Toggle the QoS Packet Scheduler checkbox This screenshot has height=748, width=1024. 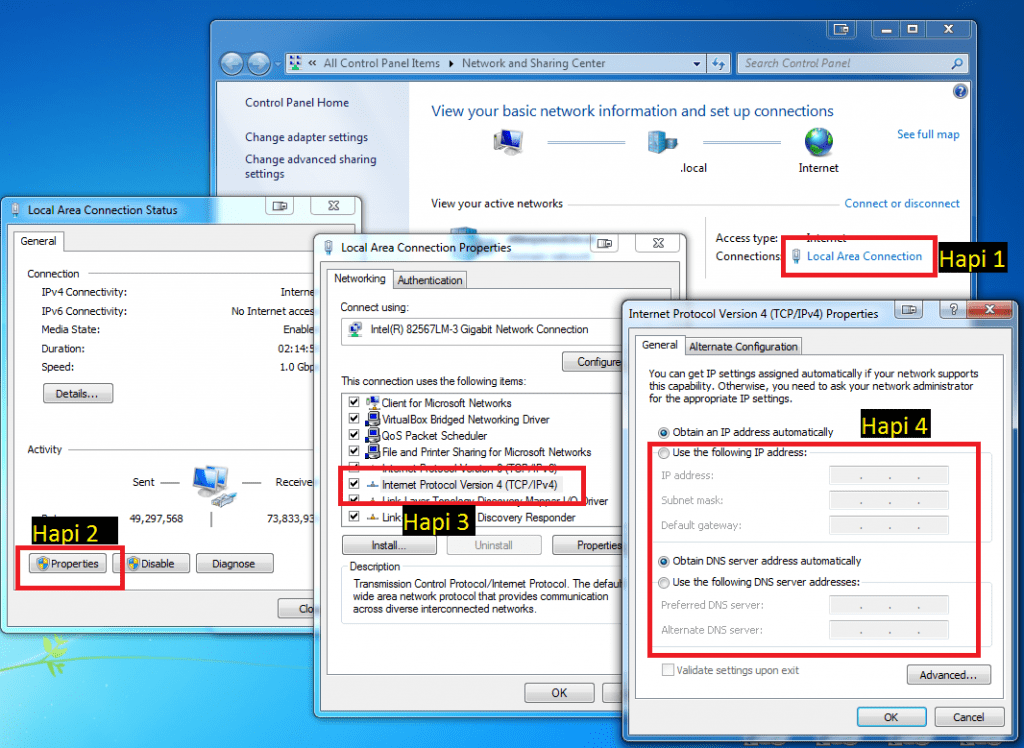pos(353,435)
